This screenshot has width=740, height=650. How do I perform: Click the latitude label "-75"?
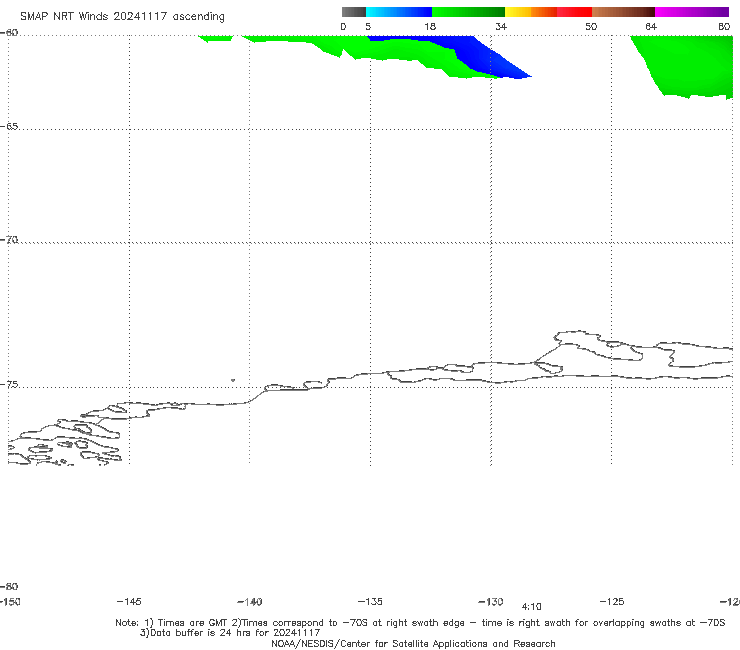tap(9, 385)
